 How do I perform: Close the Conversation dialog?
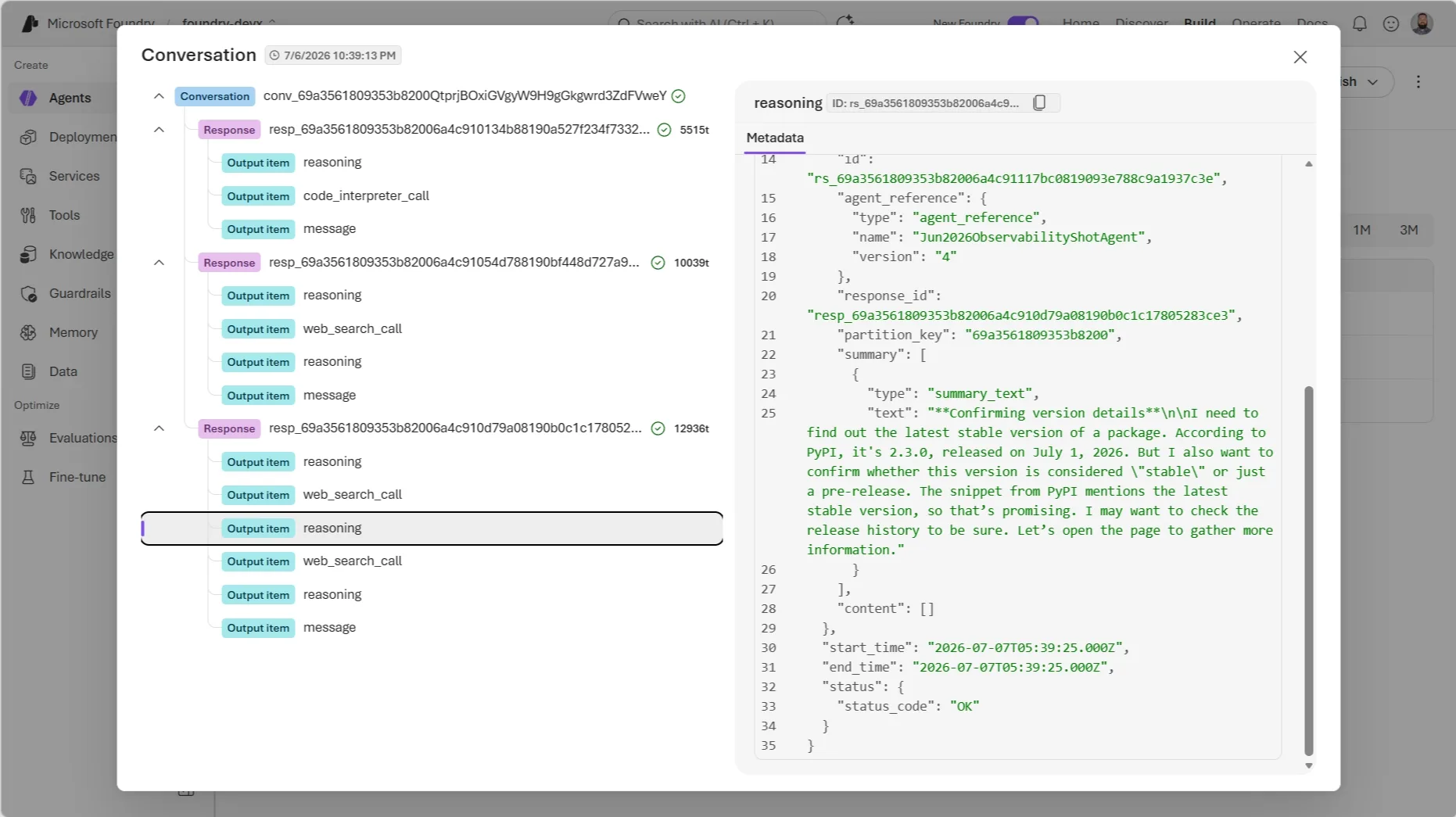(x=1300, y=57)
